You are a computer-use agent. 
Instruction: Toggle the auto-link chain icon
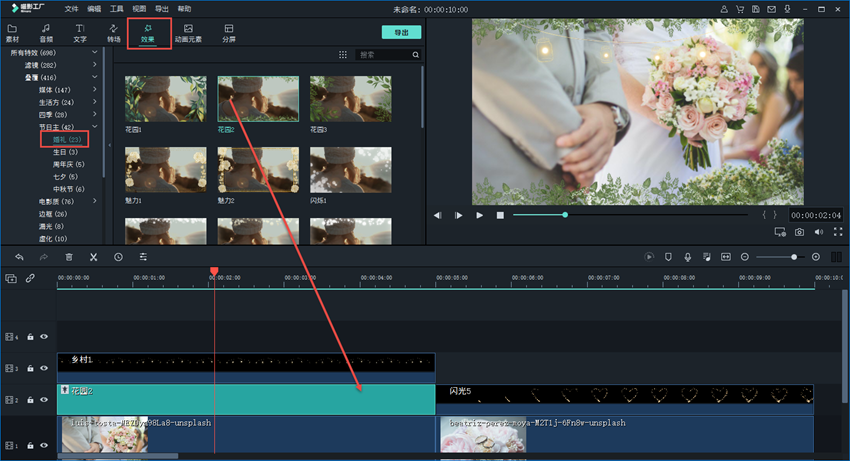[30, 278]
